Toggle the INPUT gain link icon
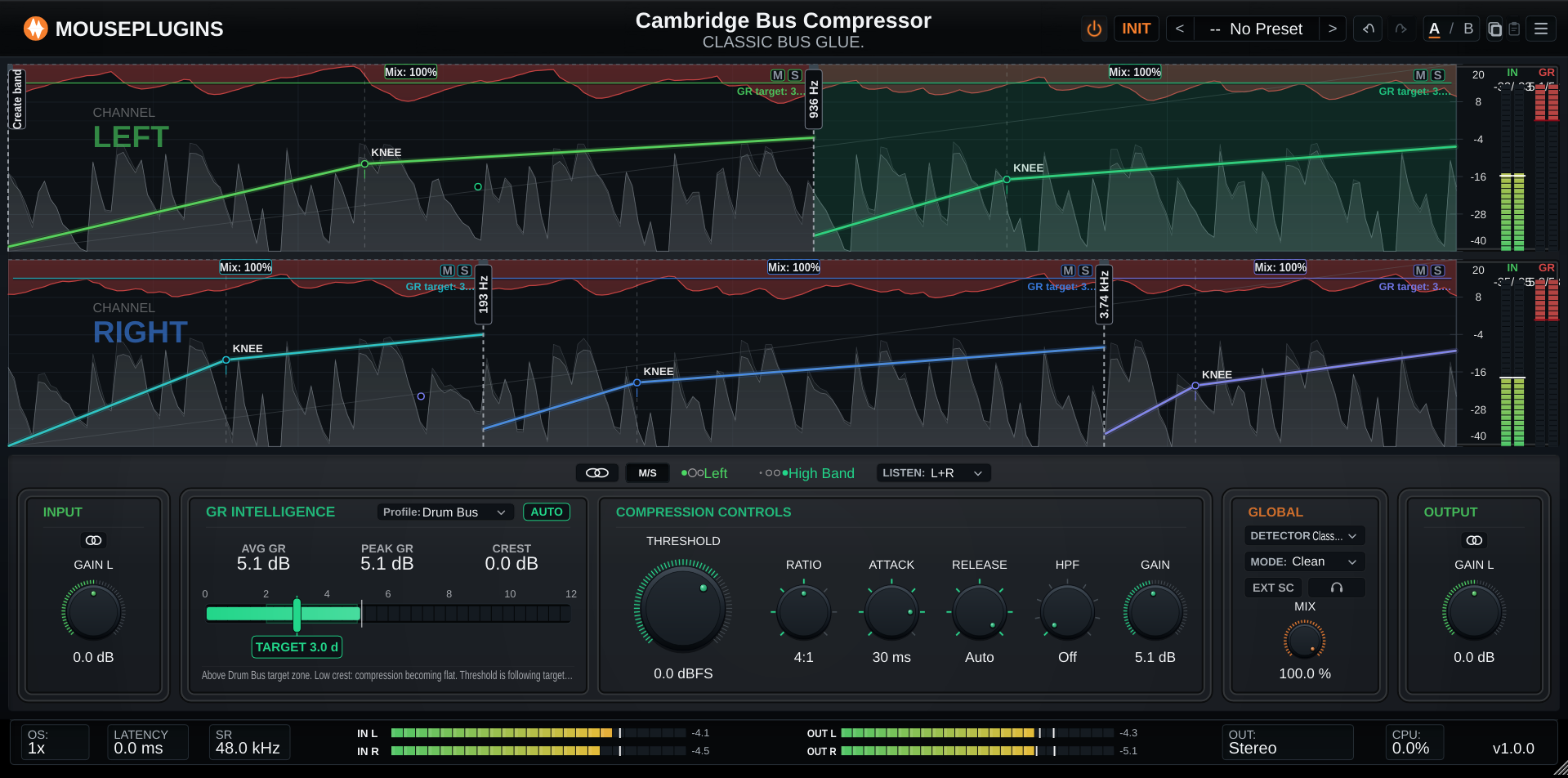The width and height of the screenshot is (1568, 778). click(x=93, y=540)
